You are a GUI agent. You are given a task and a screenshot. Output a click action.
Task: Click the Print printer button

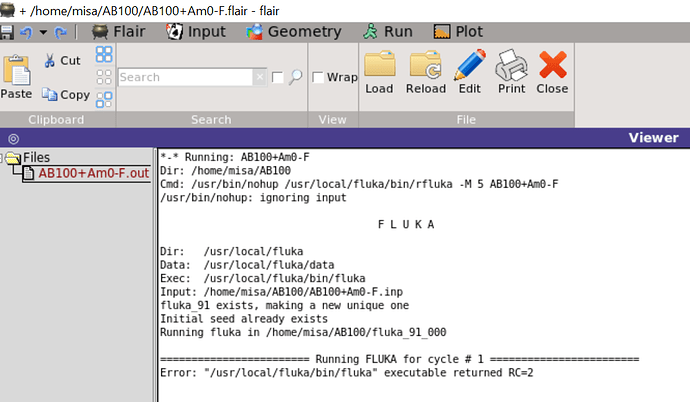click(x=511, y=72)
